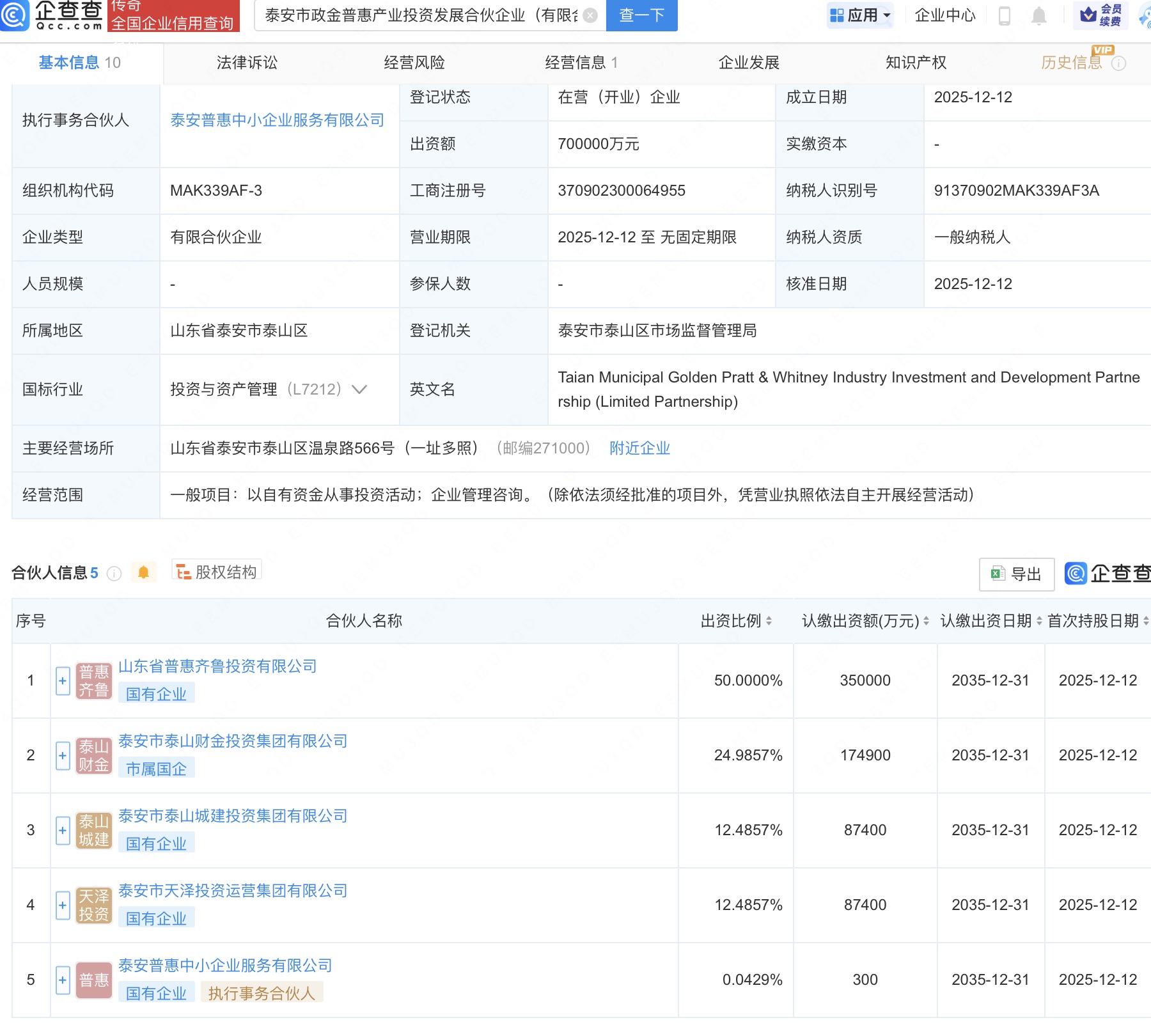
Task: Click the orange bell alert for partner info
Action: pos(143,572)
